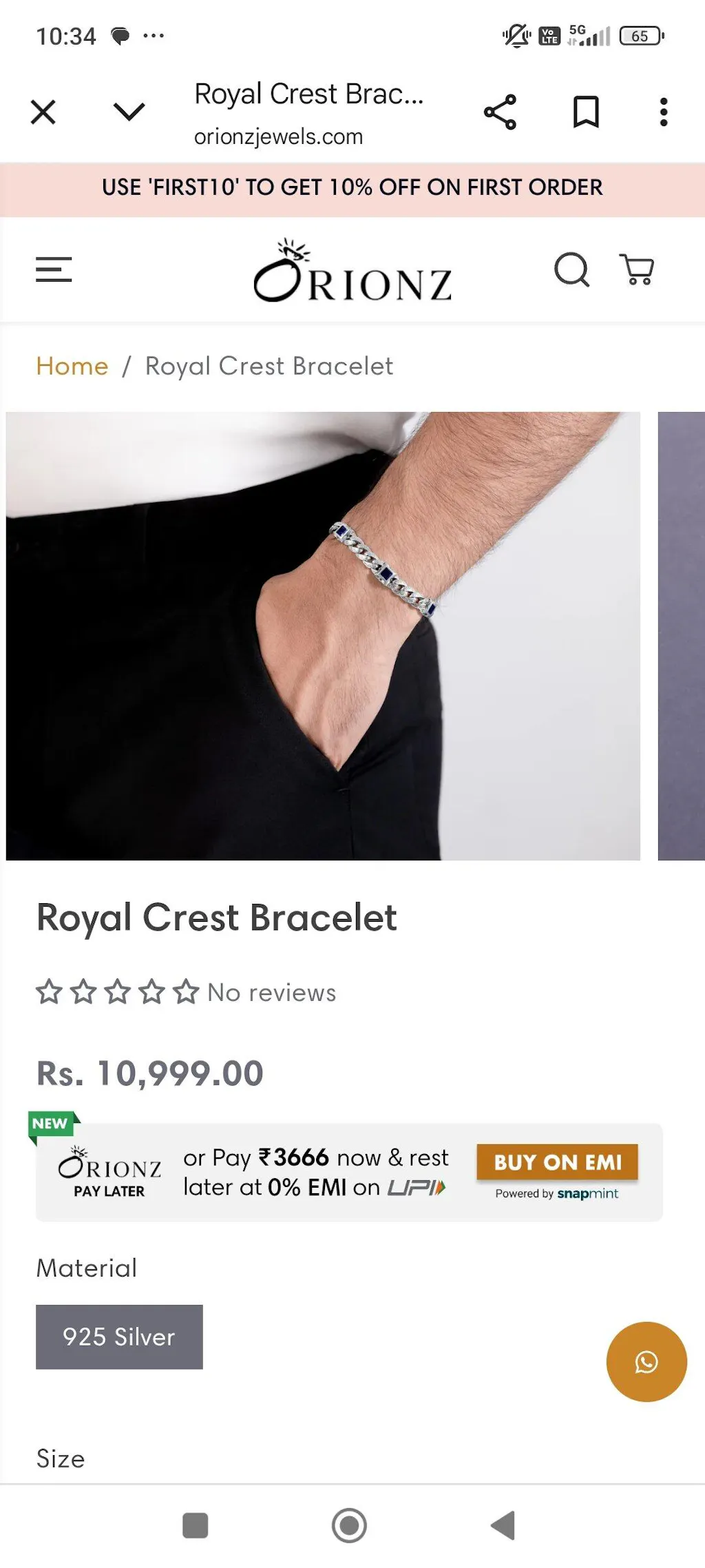Open the search icon
Image resolution: width=705 pixels, height=1568 pixels.
pos(571,269)
